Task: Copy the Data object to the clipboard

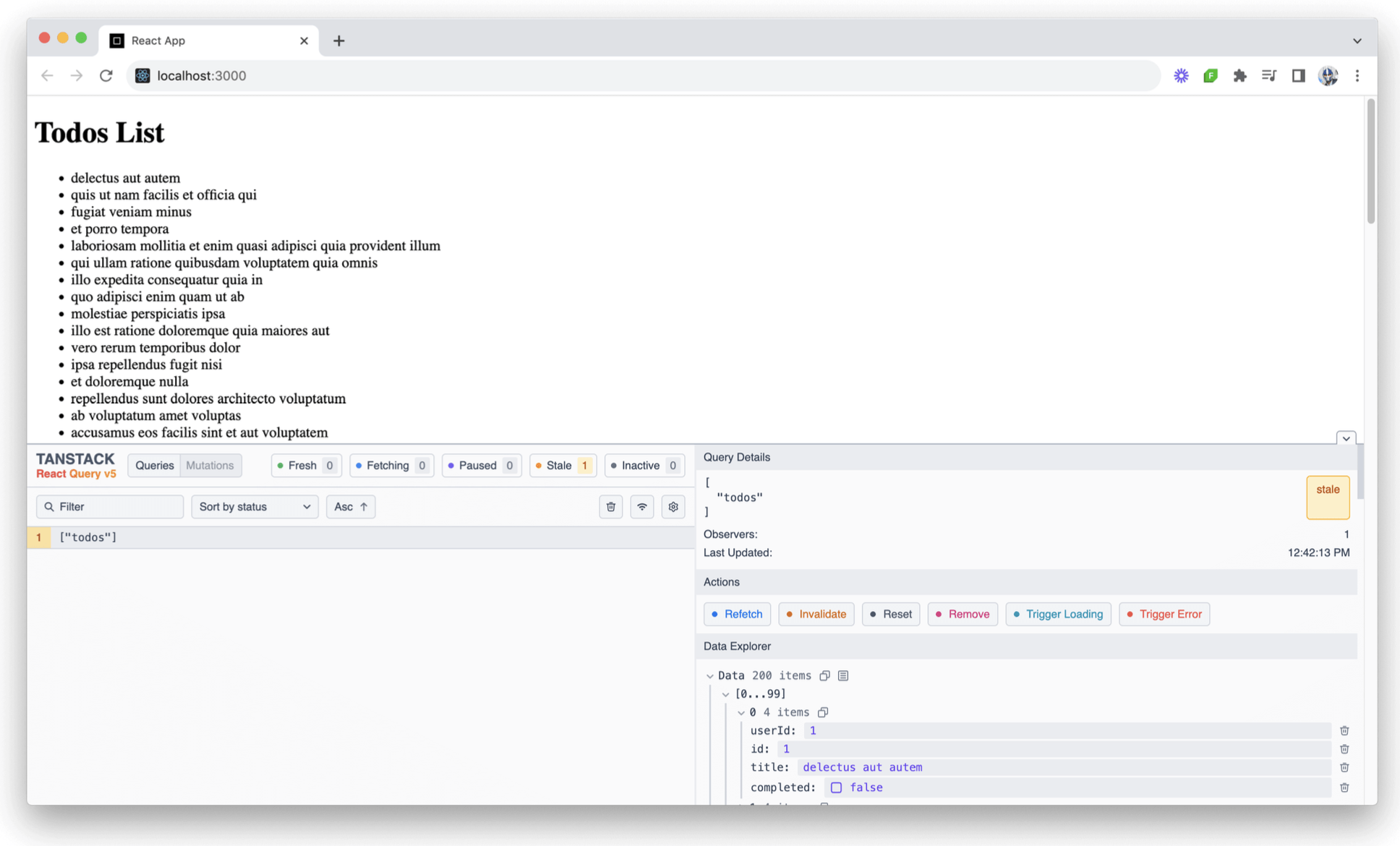Action: click(824, 675)
